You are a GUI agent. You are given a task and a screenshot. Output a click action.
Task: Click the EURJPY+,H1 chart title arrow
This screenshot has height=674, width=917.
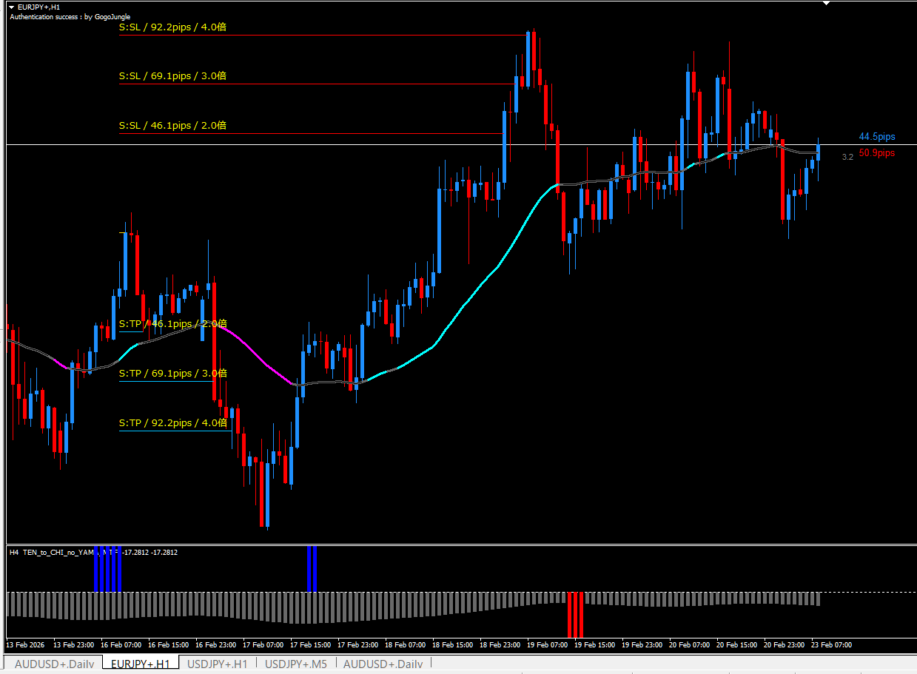click(x=11, y=7)
